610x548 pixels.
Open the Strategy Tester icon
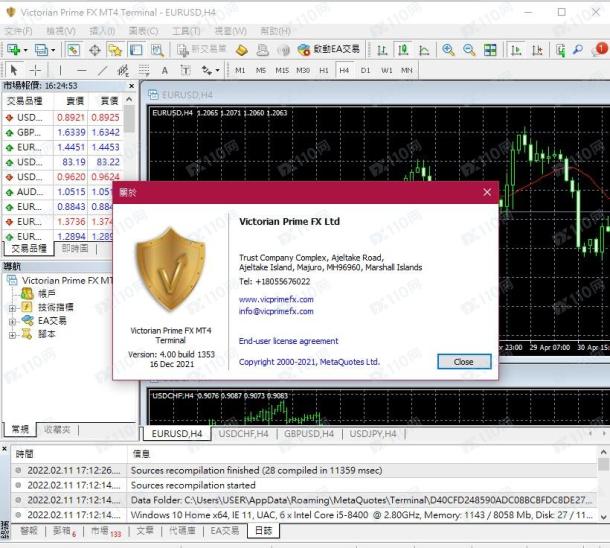point(157,50)
